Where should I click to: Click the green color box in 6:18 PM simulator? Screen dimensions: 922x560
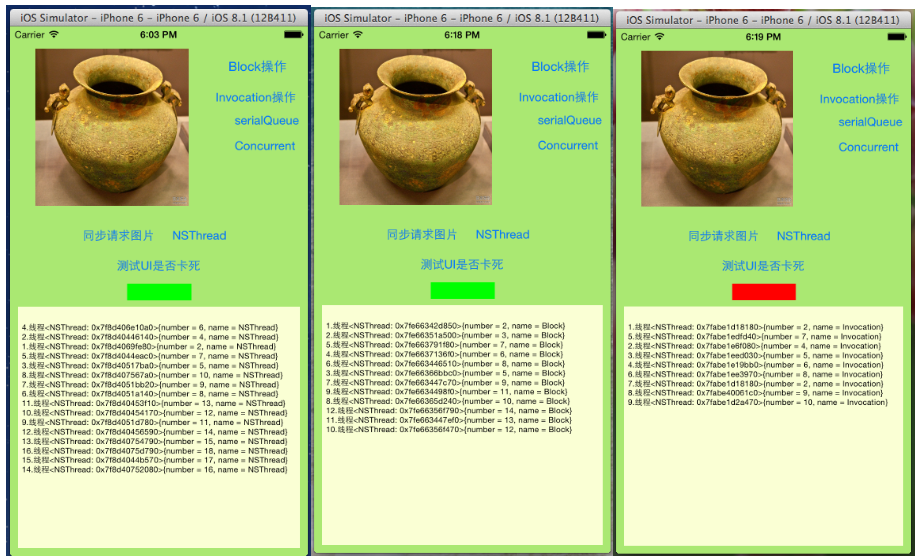[x=463, y=291]
